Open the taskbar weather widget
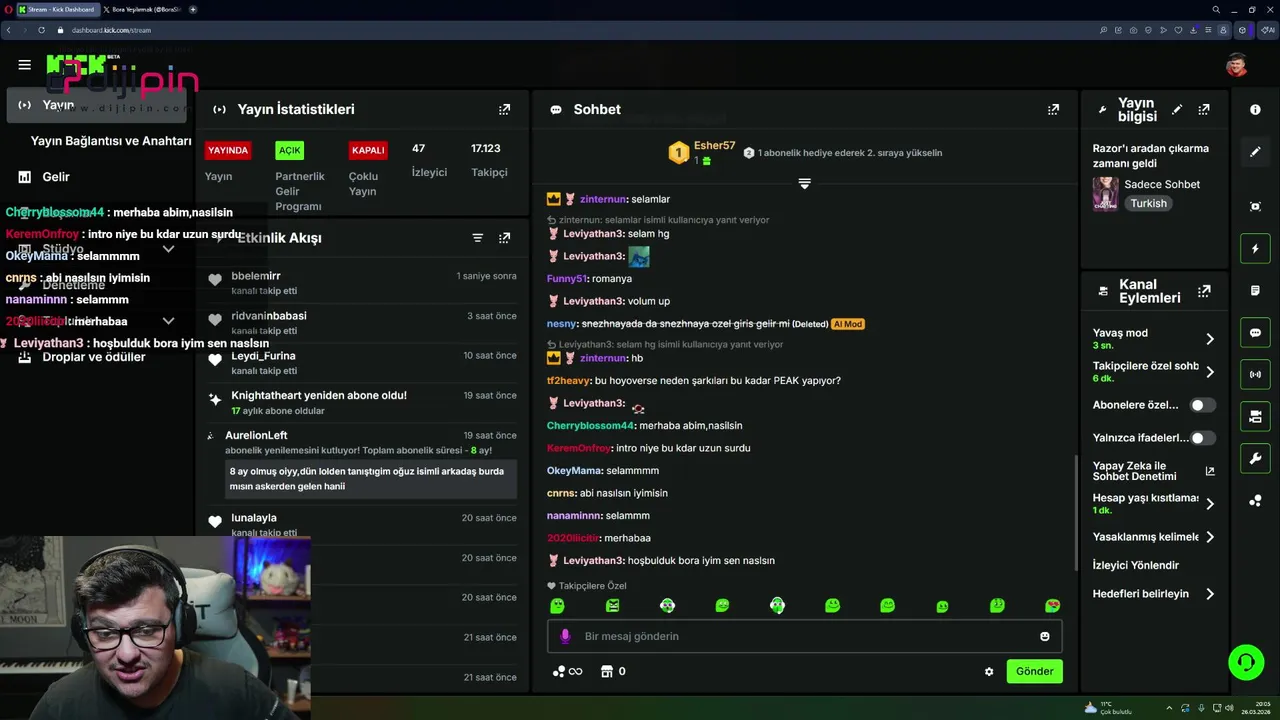Screen dimensions: 1280x720 pyautogui.click(x=1108, y=707)
